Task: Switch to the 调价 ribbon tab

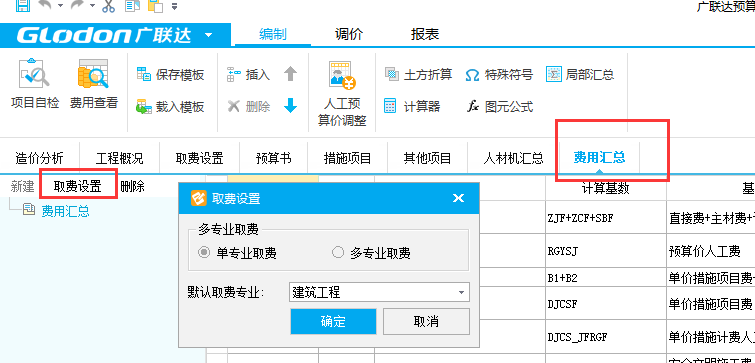Action: click(349, 34)
